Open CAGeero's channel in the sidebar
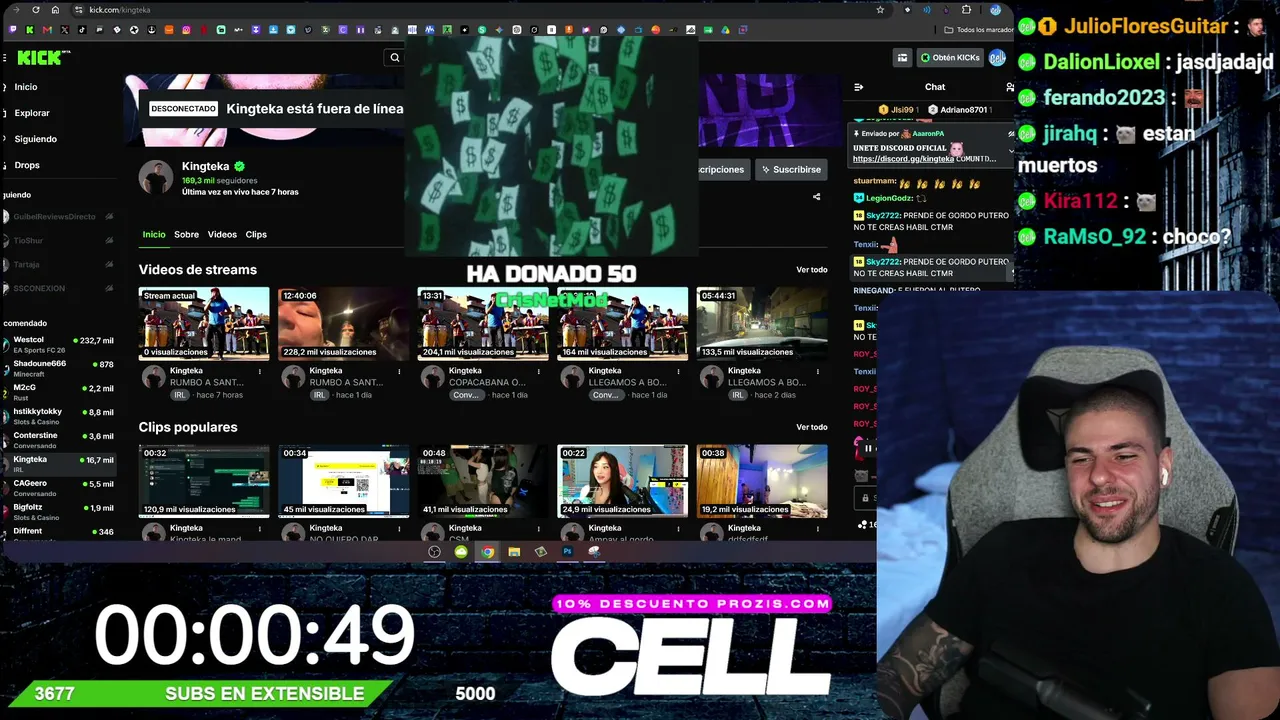This screenshot has height=720, width=1280. point(60,488)
